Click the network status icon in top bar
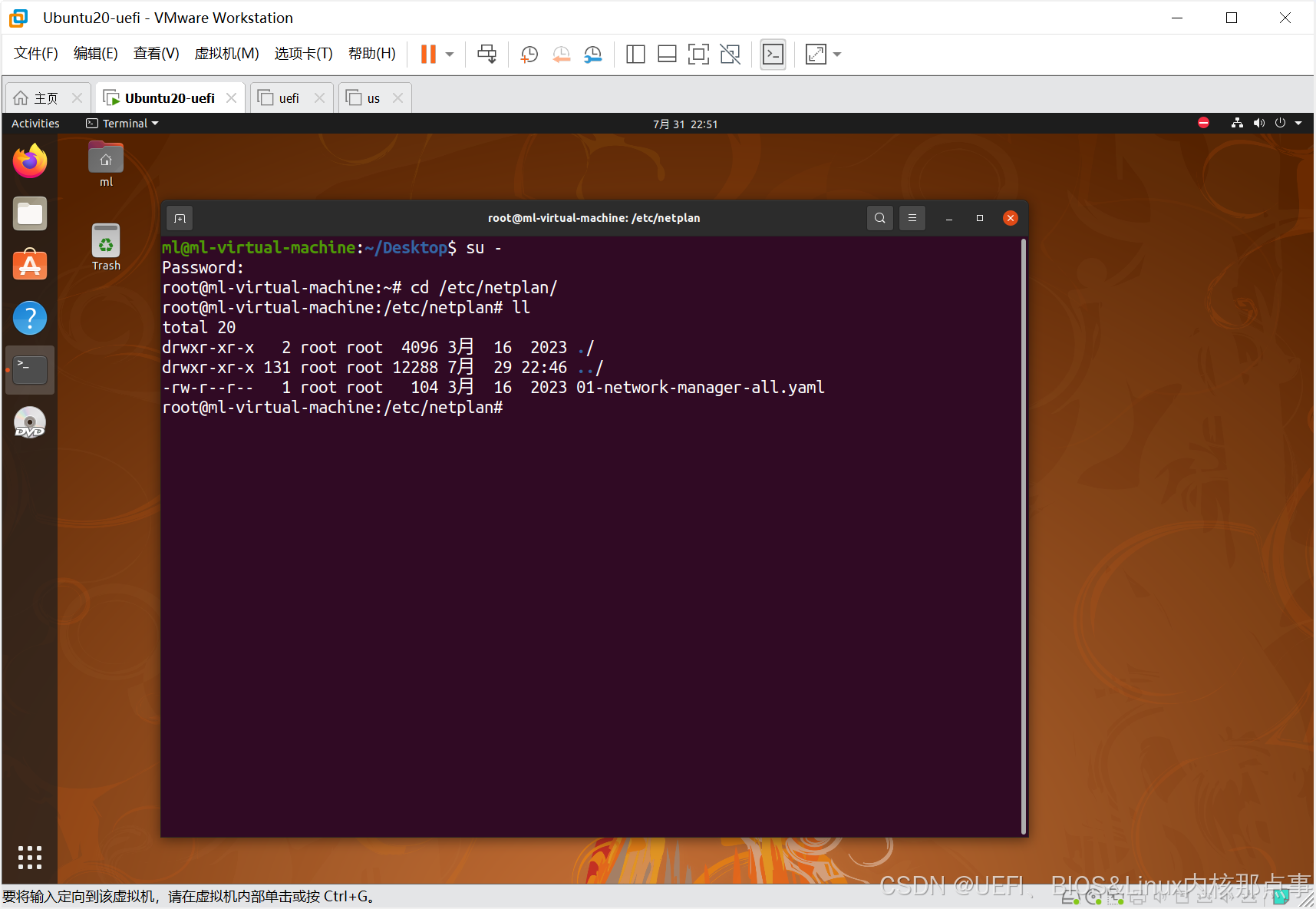This screenshot has width=1316, height=909. pos(1237,123)
